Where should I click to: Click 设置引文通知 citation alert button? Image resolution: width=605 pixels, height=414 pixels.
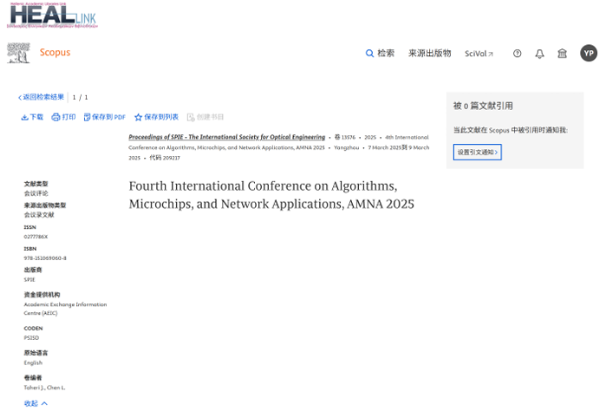[476, 152]
